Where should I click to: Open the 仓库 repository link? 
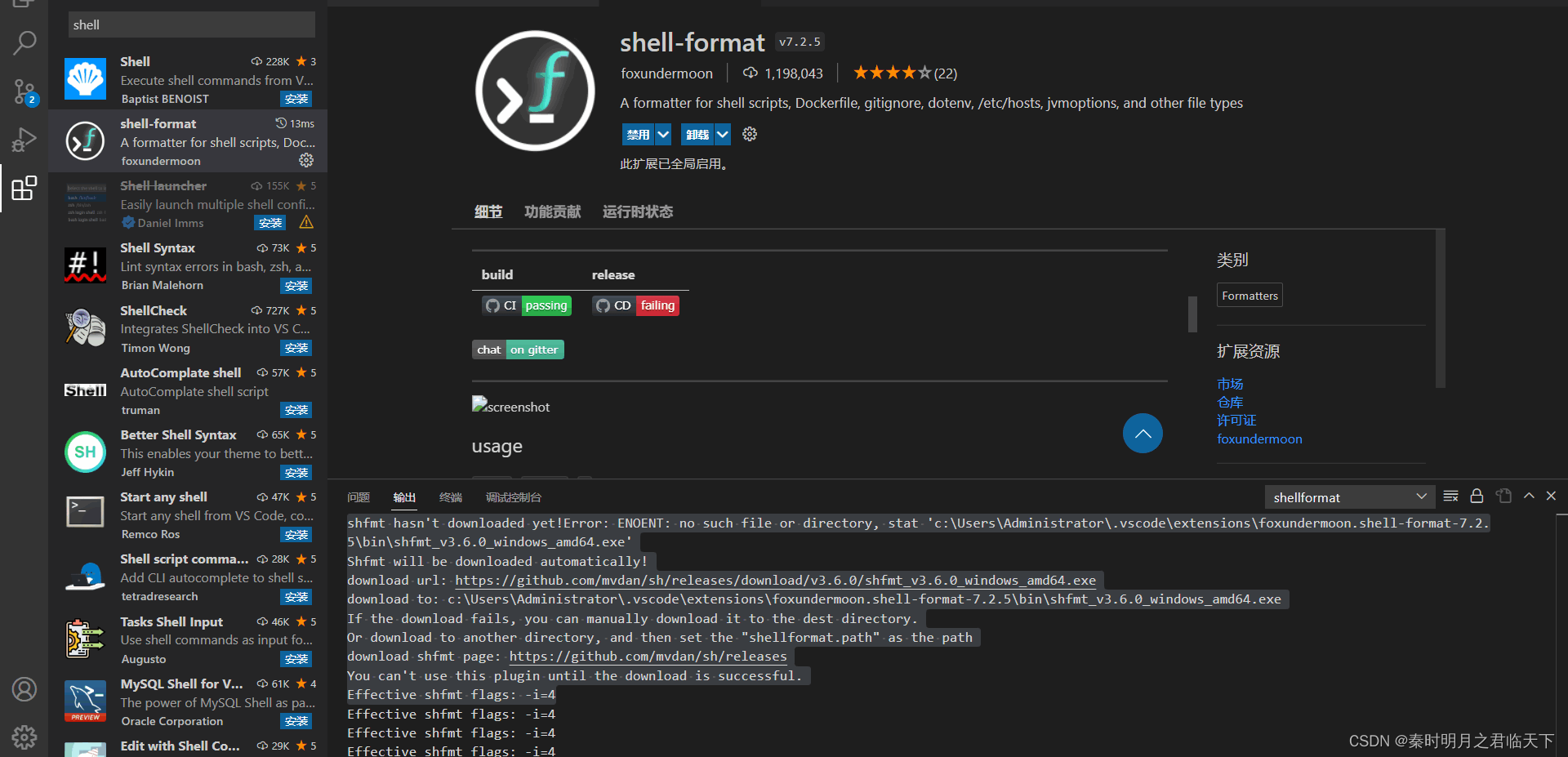pos(1230,402)
